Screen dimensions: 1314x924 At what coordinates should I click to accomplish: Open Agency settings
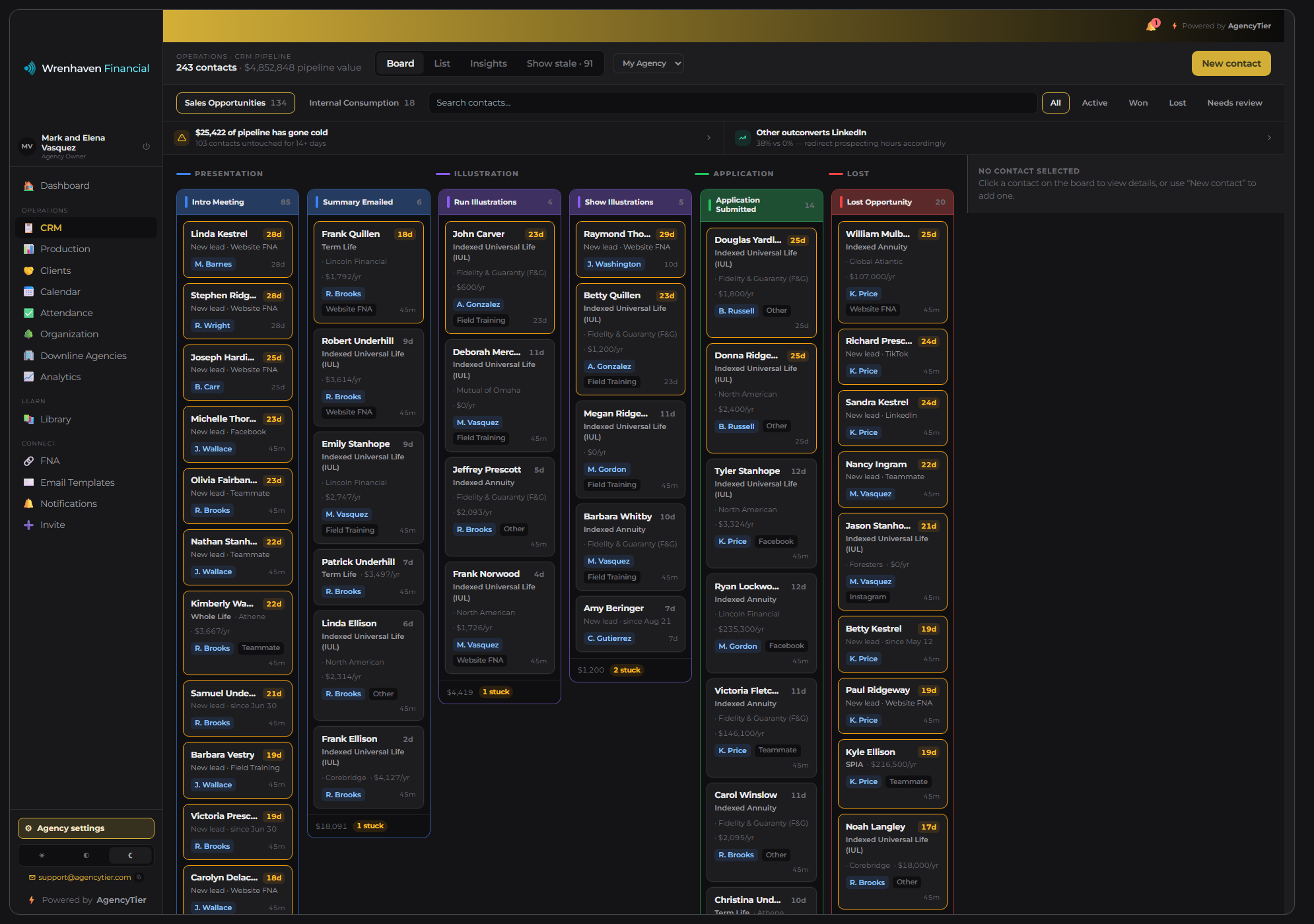(x=86, y=828)
